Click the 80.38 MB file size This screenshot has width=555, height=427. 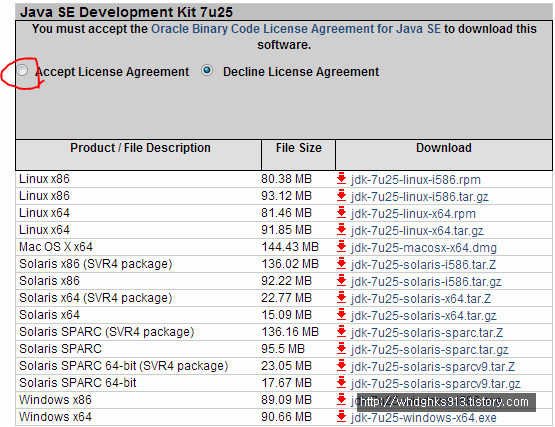pyautogui.click(x=286, y=178)
